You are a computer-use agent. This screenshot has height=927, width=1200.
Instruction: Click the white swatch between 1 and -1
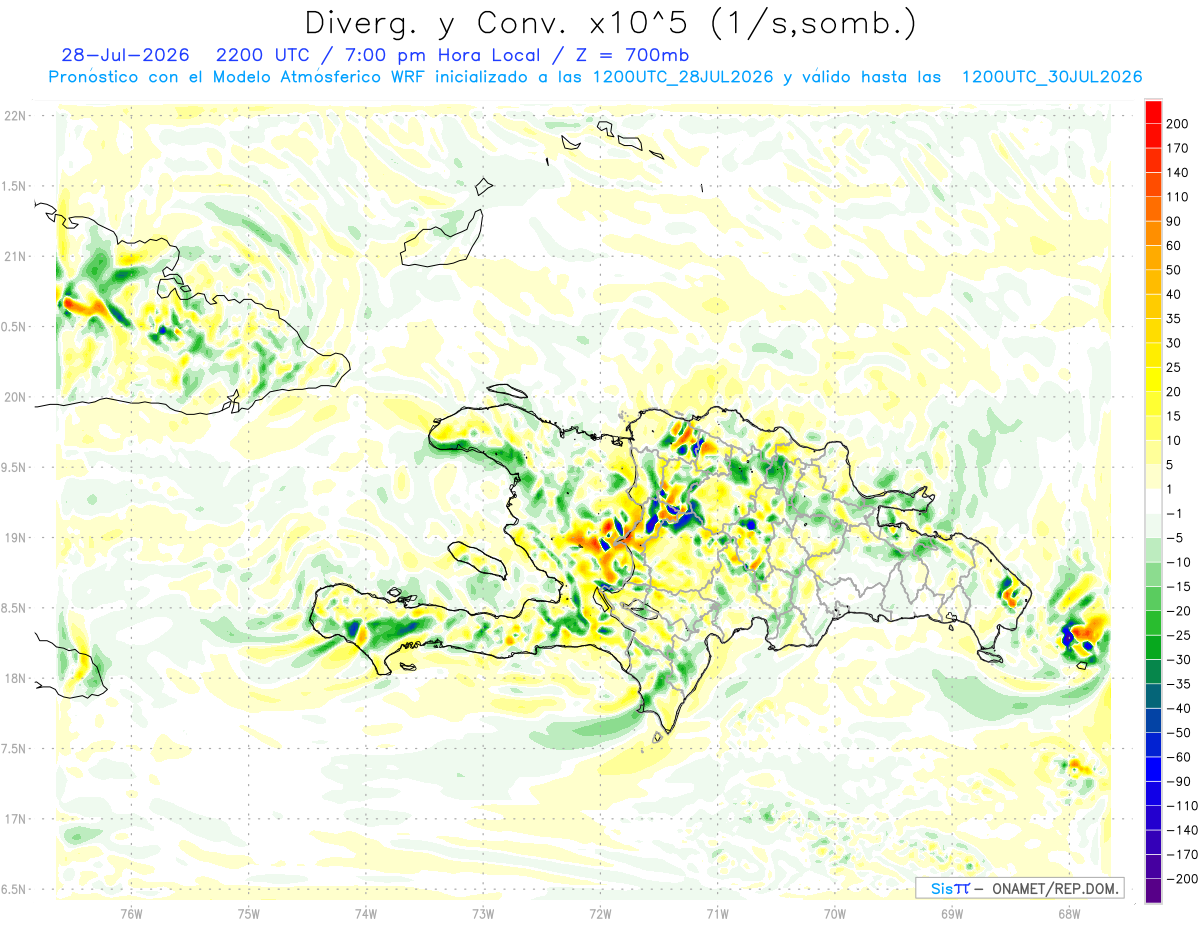pos(1153,501)
